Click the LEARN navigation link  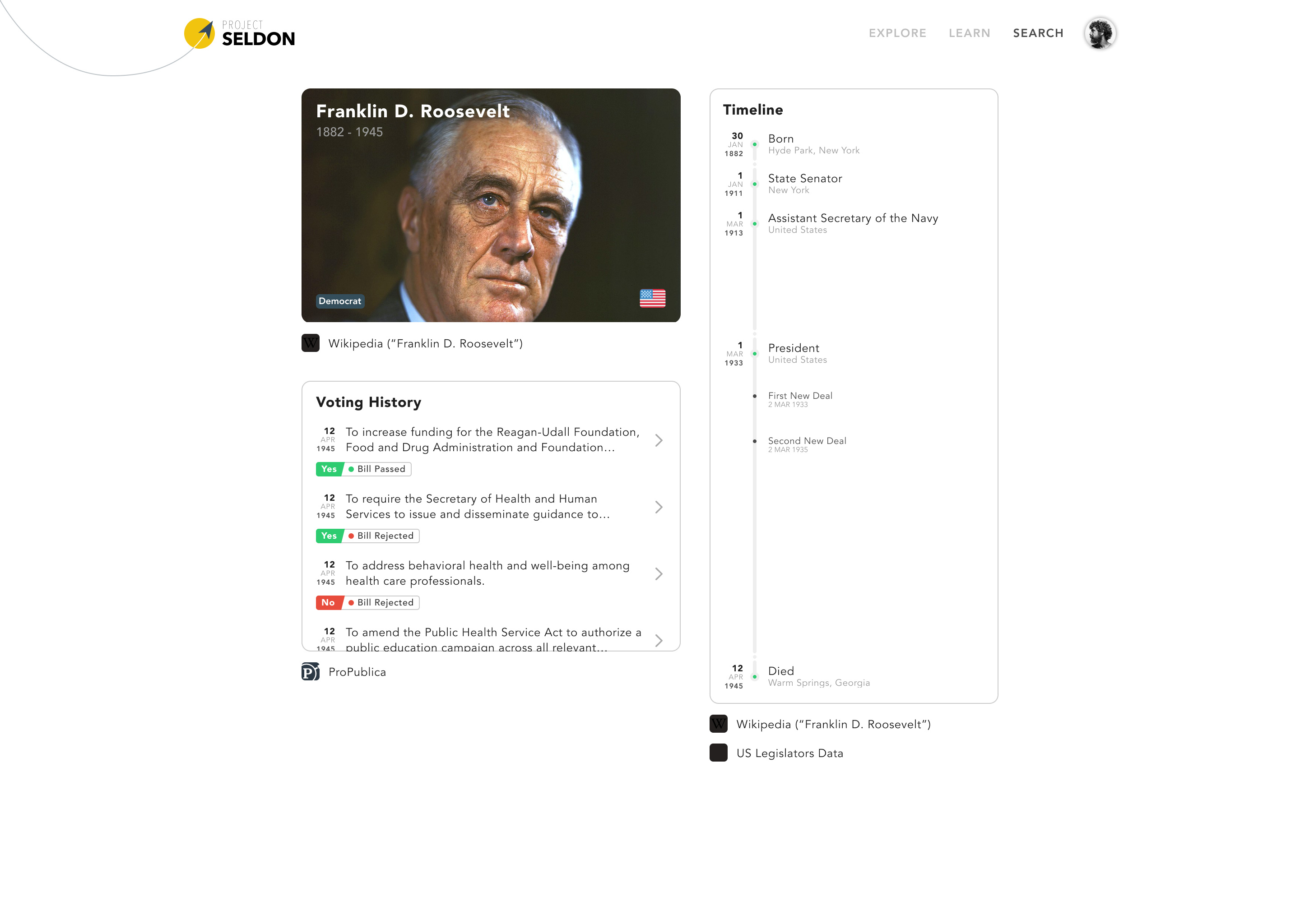coord(969,33)
